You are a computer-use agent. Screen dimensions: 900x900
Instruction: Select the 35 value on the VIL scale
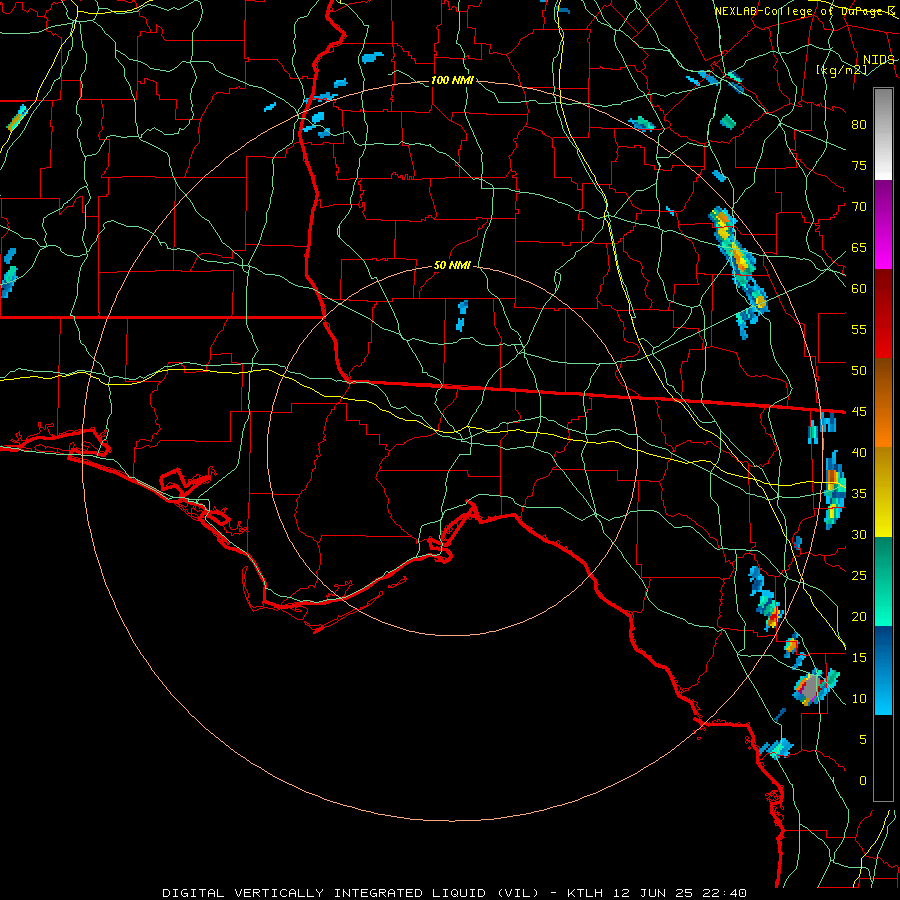click(859, 494)
